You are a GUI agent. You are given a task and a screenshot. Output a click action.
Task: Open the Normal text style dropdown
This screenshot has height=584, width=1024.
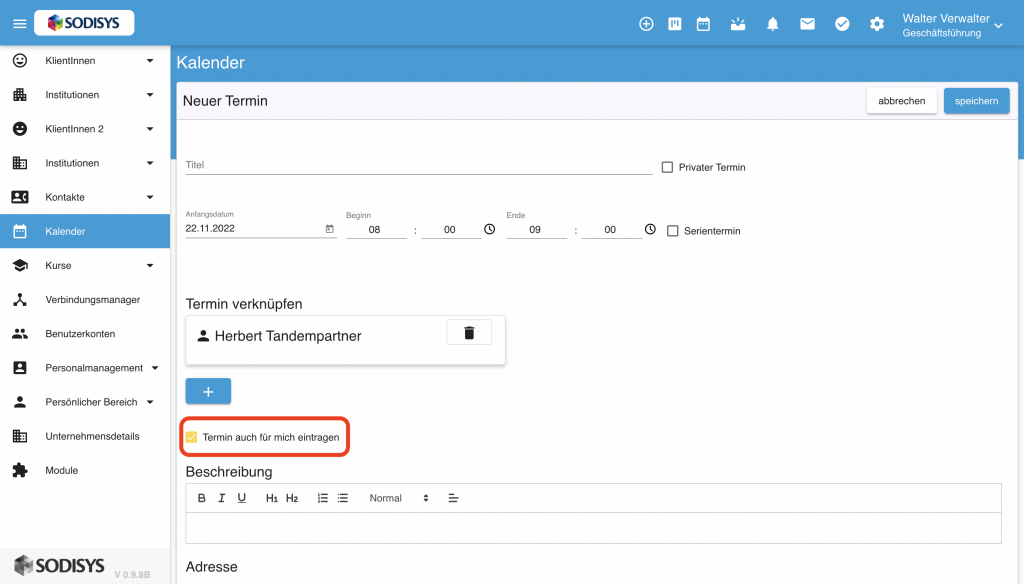coord(398,498)
